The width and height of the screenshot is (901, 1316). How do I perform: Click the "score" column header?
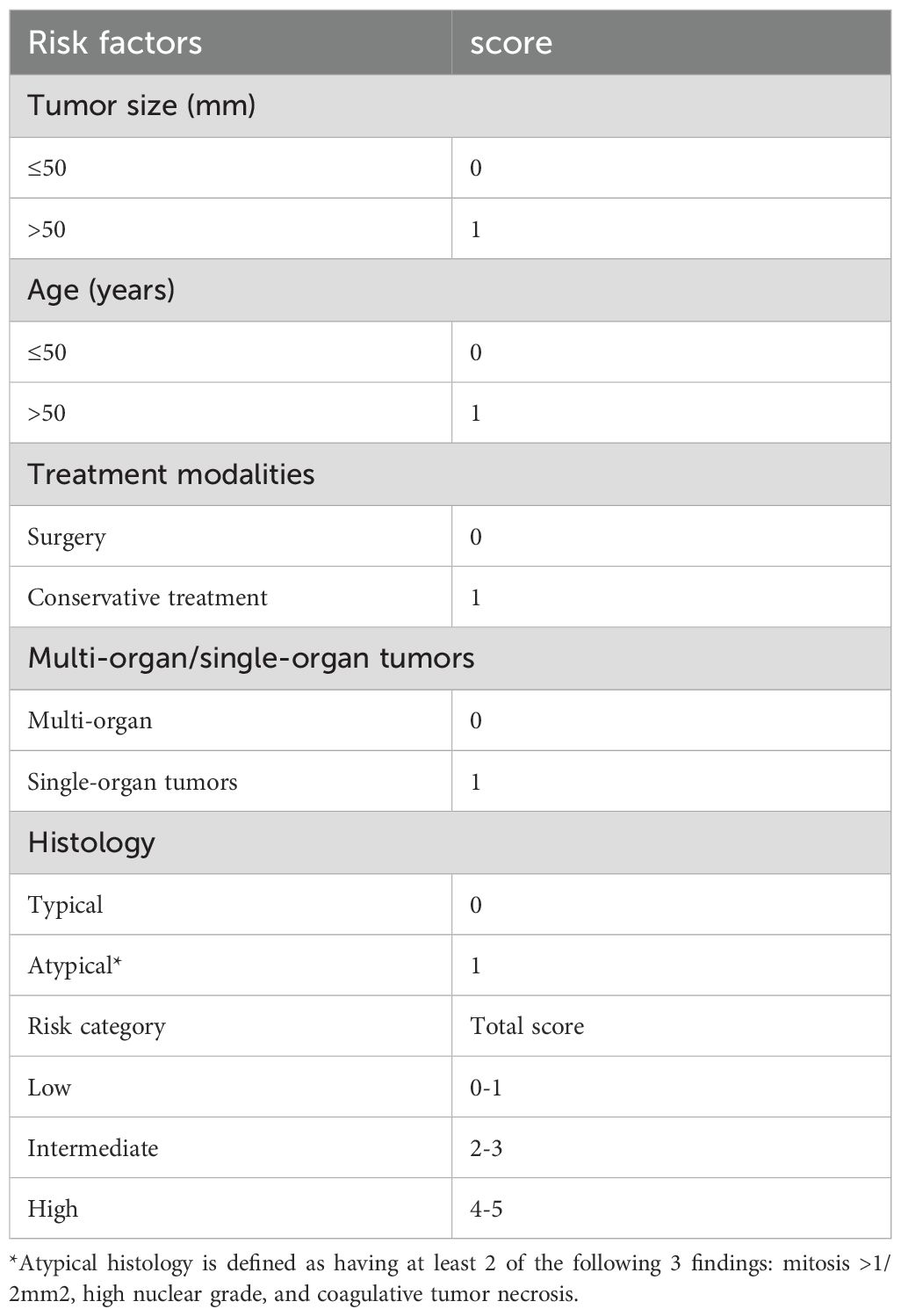click(x=511, y=43)
